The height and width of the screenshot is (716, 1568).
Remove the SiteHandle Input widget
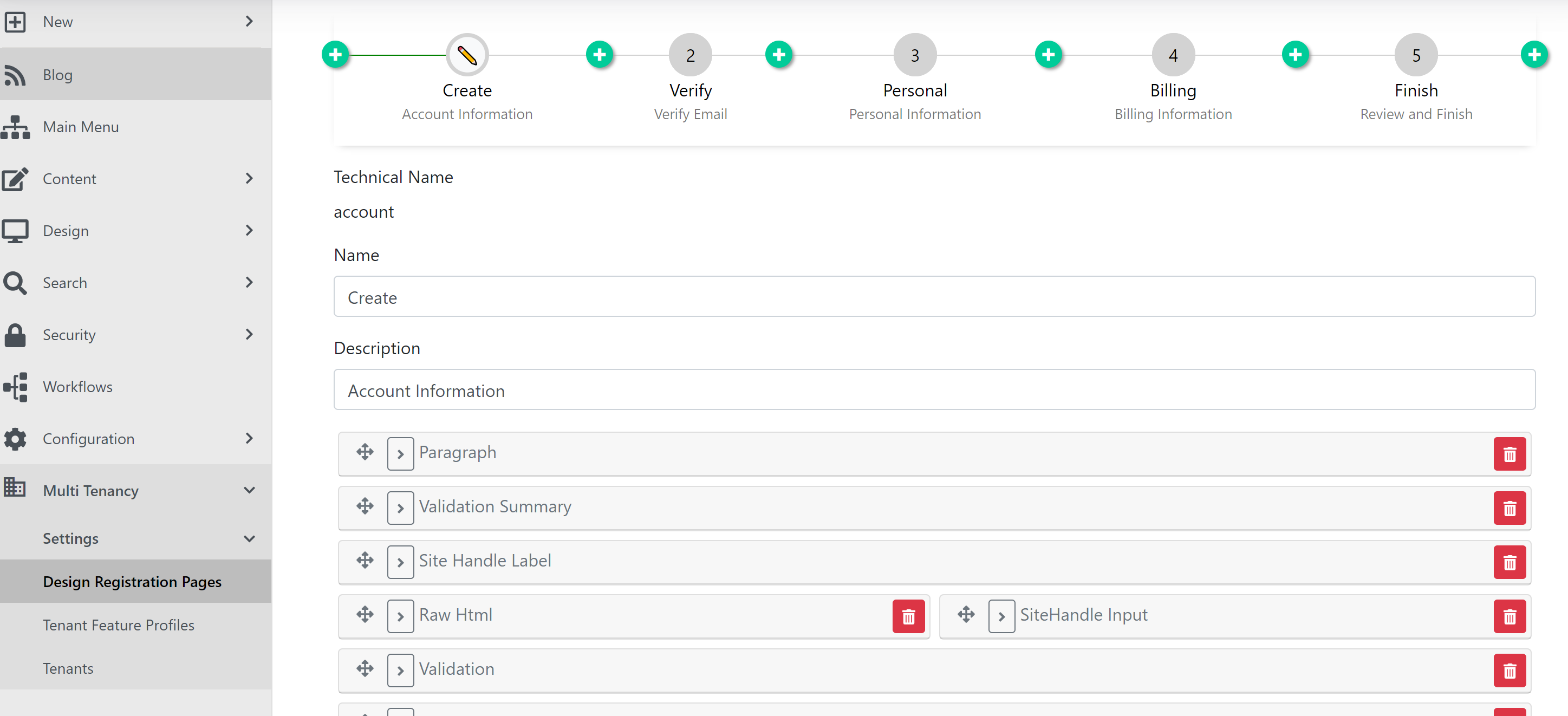[1509, 616]
